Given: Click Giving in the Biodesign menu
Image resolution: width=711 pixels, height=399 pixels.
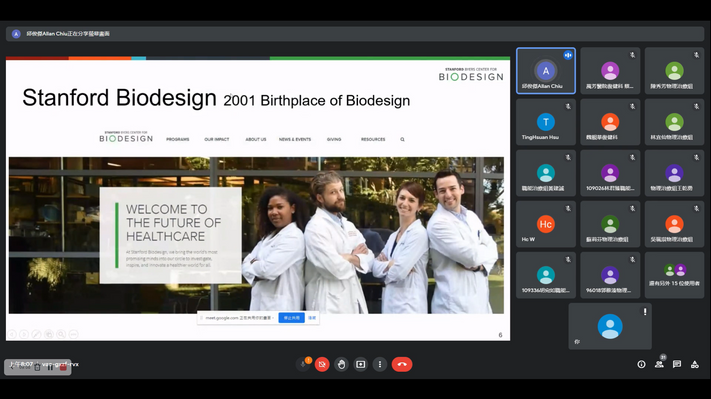Looking at the screenshot, I should pyautogui.click(x=334, y=139).
